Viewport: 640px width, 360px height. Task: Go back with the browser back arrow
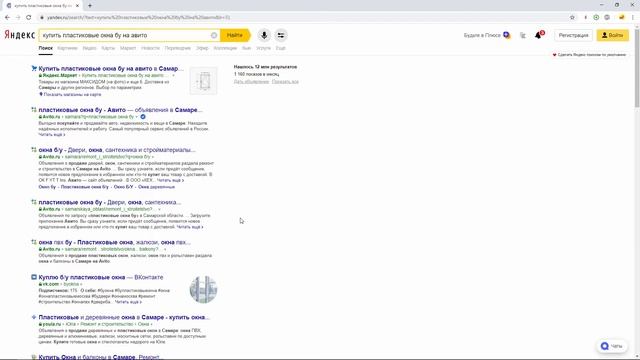point(7,17)
